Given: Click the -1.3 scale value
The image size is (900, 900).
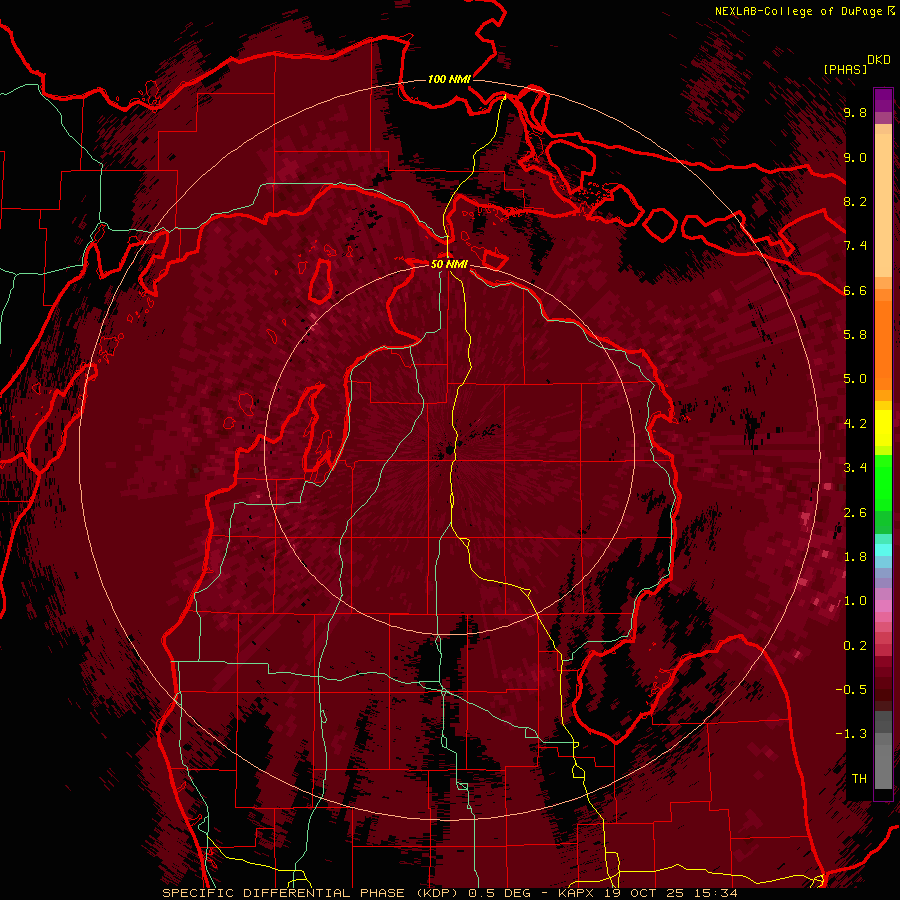Looking at the screenshot, I should tap(852, 734).
